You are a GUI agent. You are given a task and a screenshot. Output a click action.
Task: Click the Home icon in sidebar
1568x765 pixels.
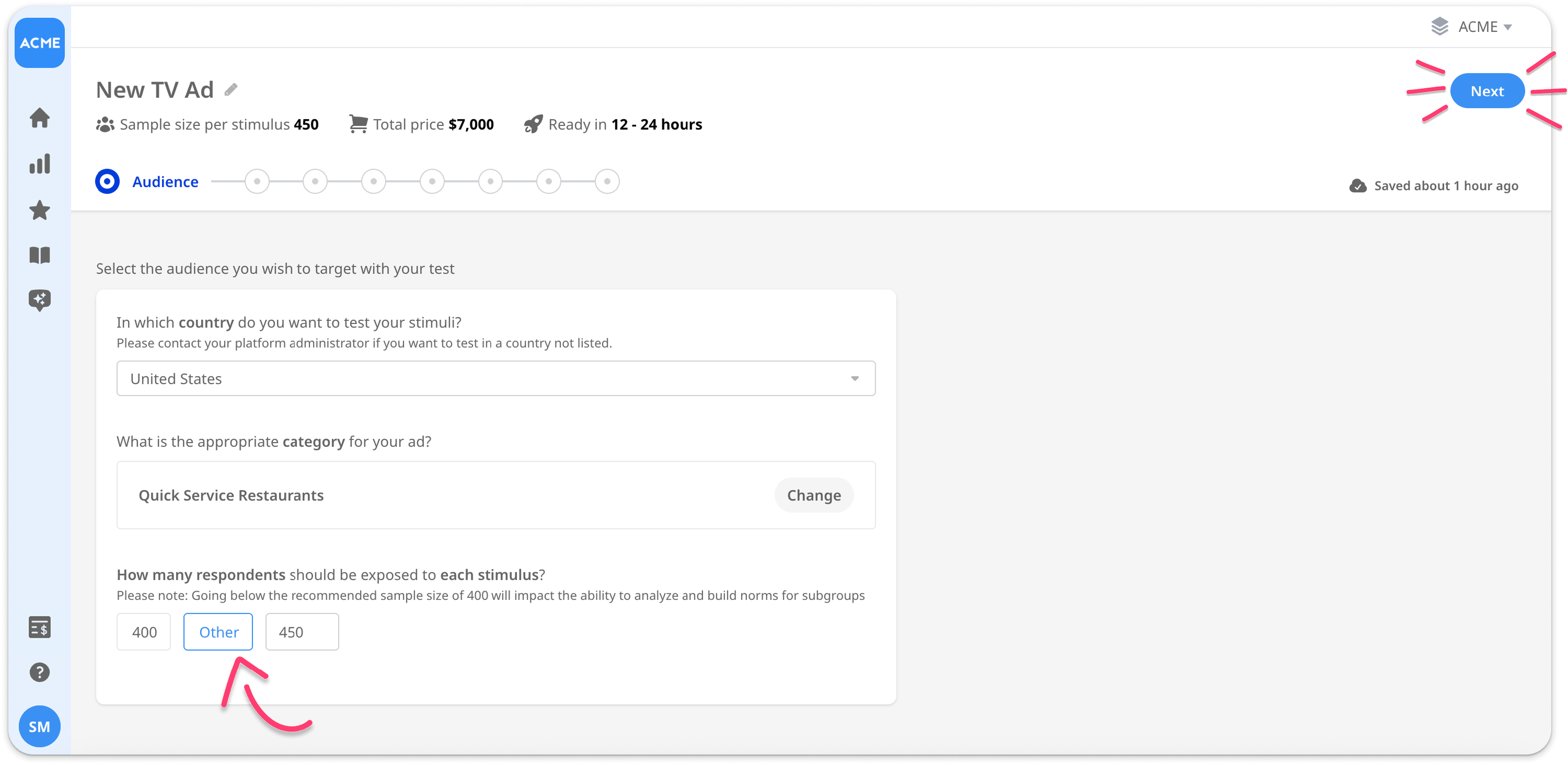(x=40, y=118)
